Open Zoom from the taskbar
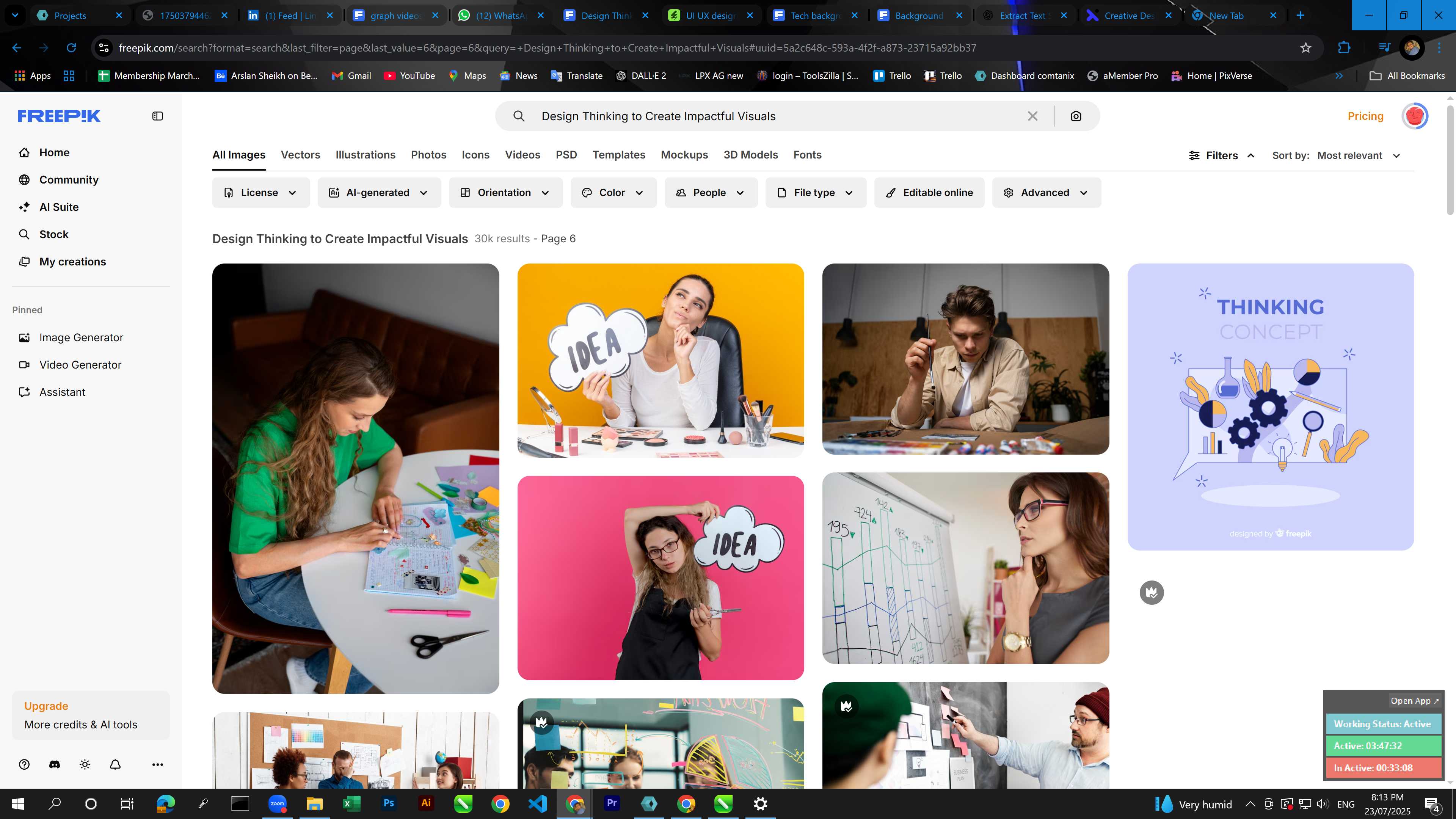Image resolution: width=1456 pixels, height=819 pixels. (277, 803)
